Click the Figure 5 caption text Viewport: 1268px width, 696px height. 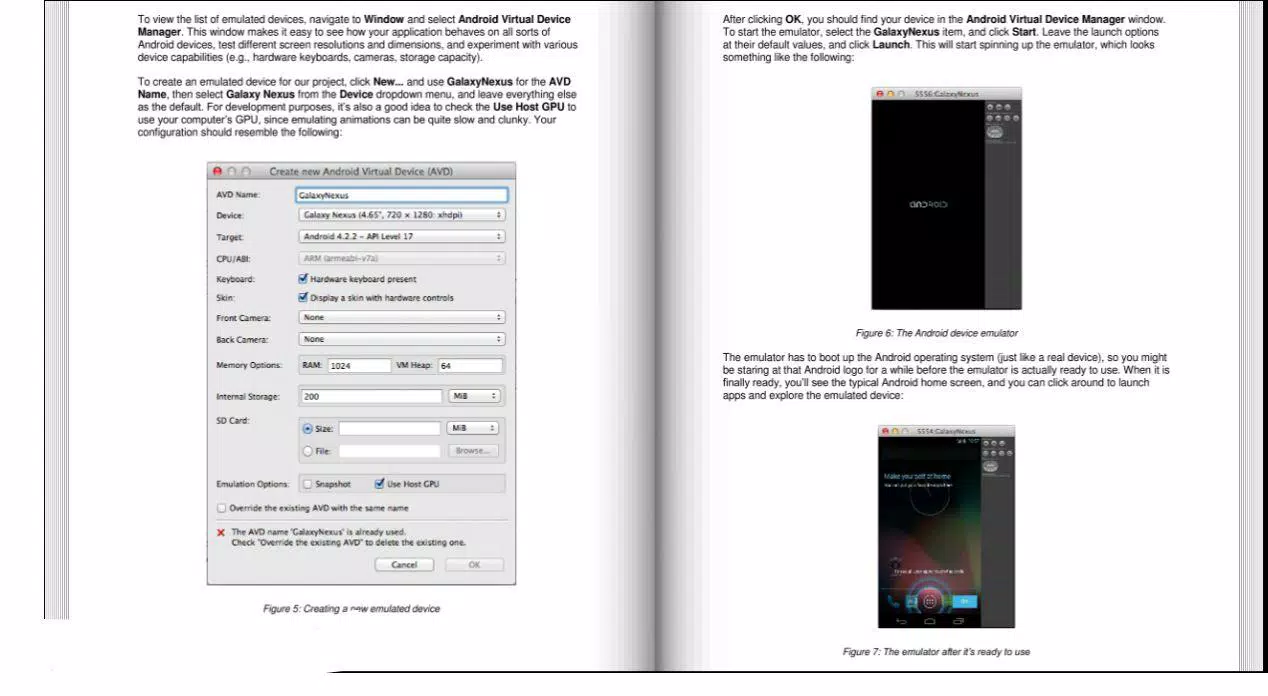click(x=351, y=608)
